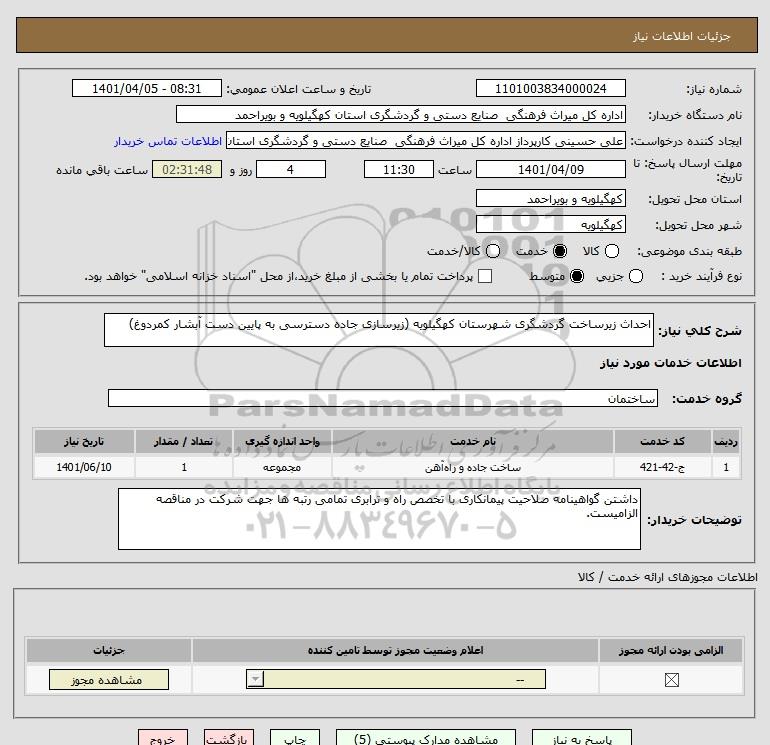Screen dimensions: 770x745
Task: Click the مشاهده مجوز button
Action: pyautogui.click(x=109, y=680)
